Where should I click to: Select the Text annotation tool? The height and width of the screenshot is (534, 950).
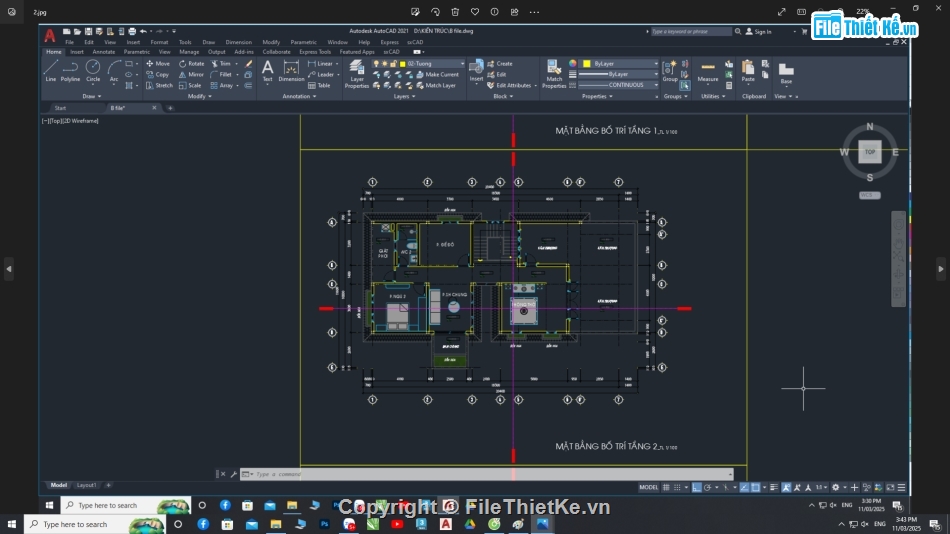coord(267,71)
